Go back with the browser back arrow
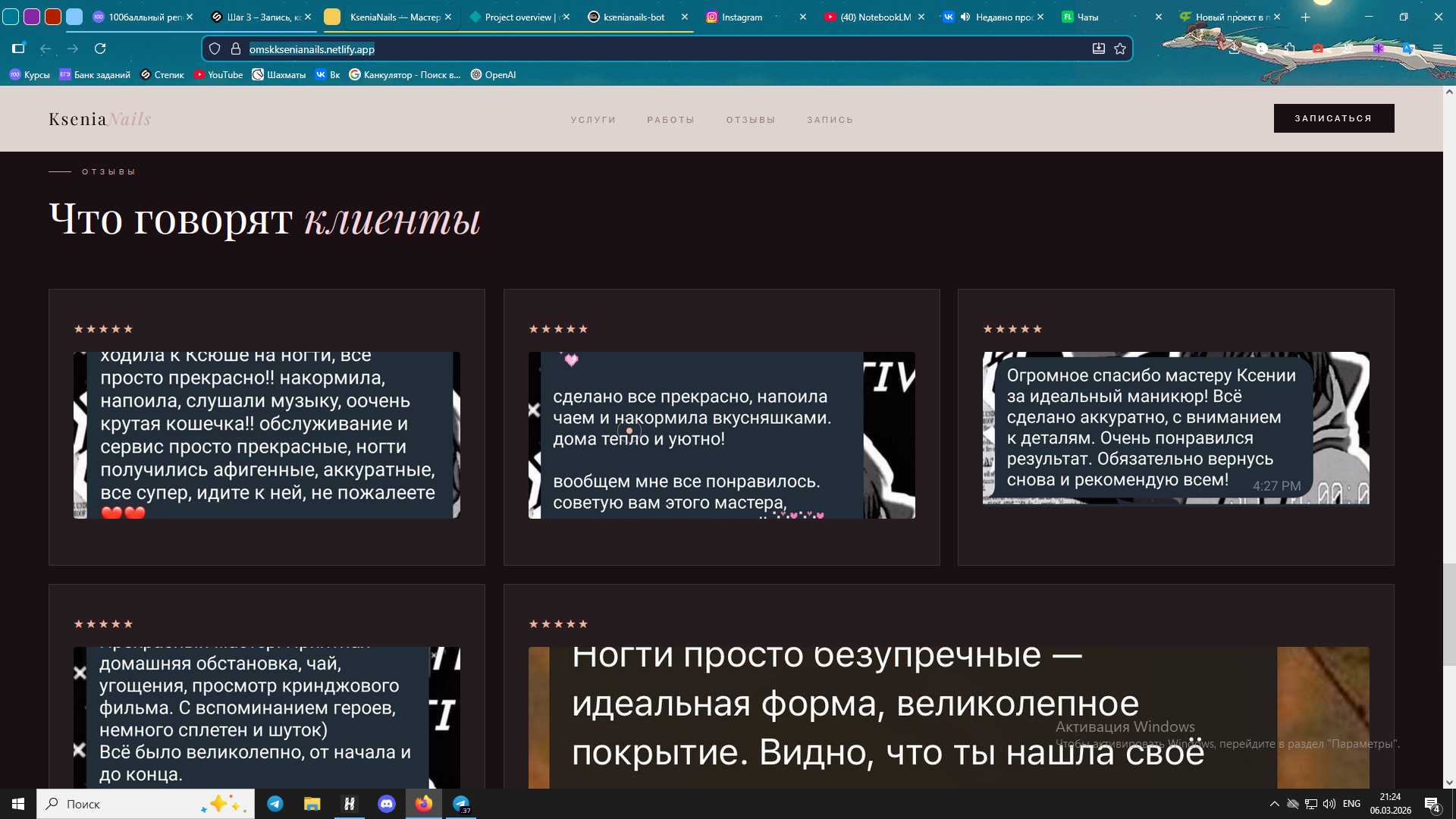 [45, 49]
